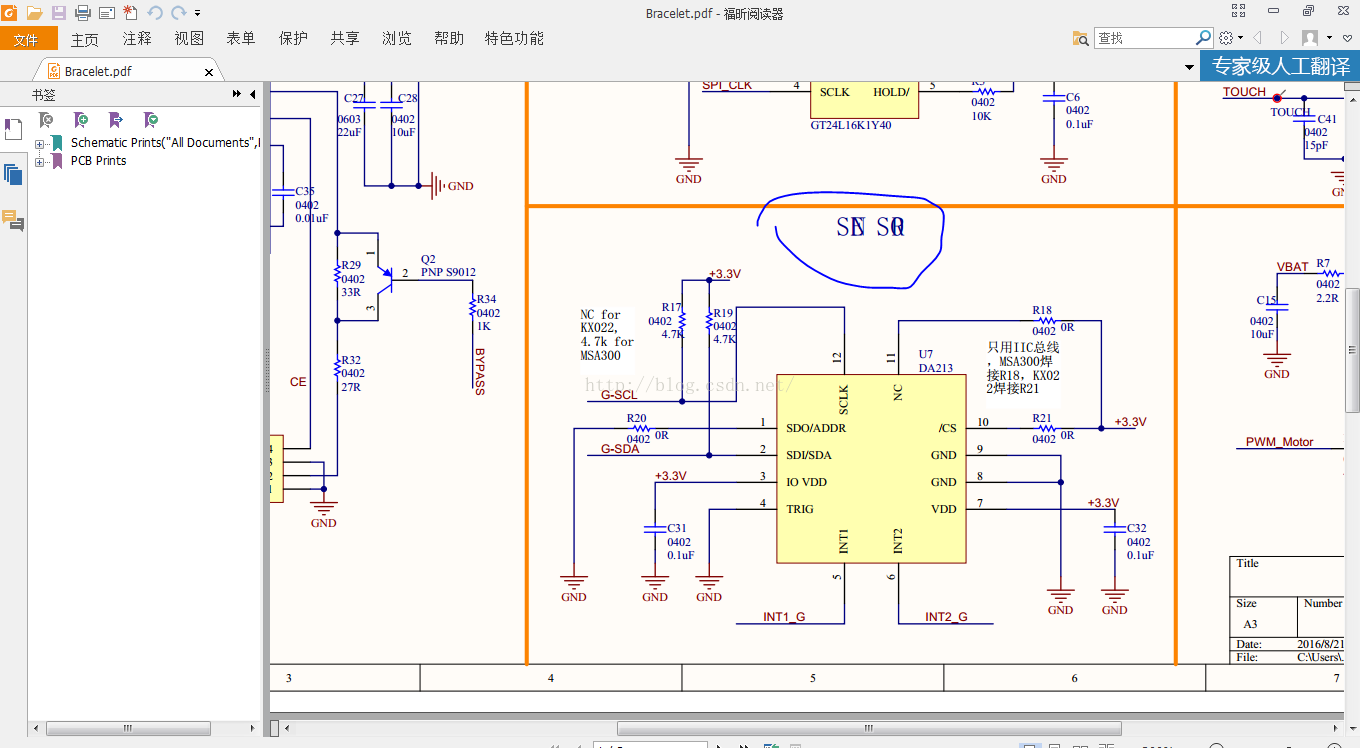Click the INT2_G net label
The image size is (1360, 748).
(946, 617)
